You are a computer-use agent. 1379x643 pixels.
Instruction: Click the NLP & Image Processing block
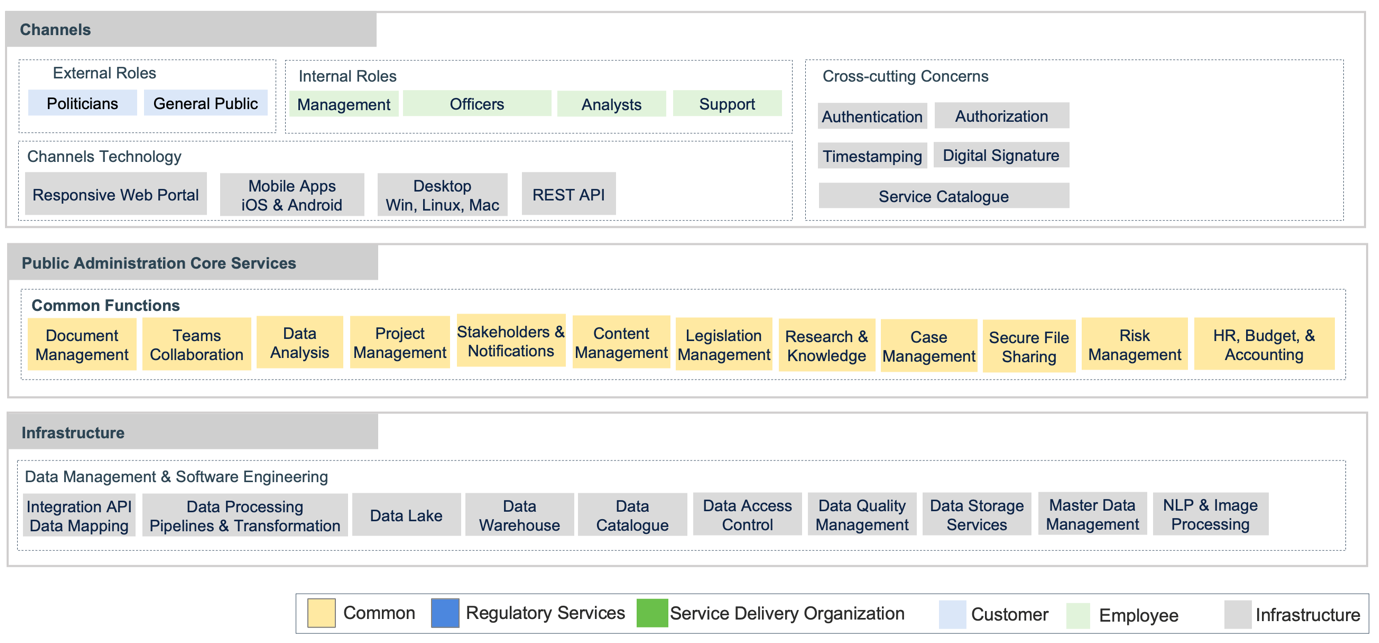tap(1210, 515)
